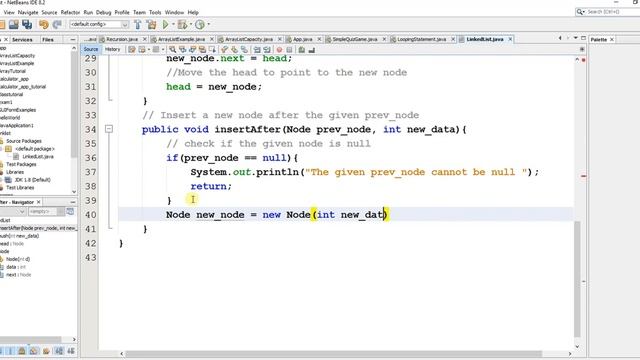The image size is (640, 360).
Task: Click the editor horizontal scrollbar
Action: pos(333,353)
